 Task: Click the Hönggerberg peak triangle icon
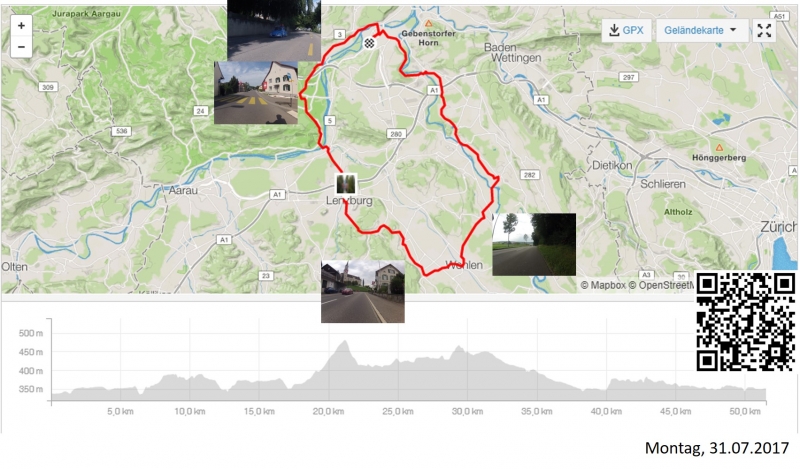click(719, 148)
